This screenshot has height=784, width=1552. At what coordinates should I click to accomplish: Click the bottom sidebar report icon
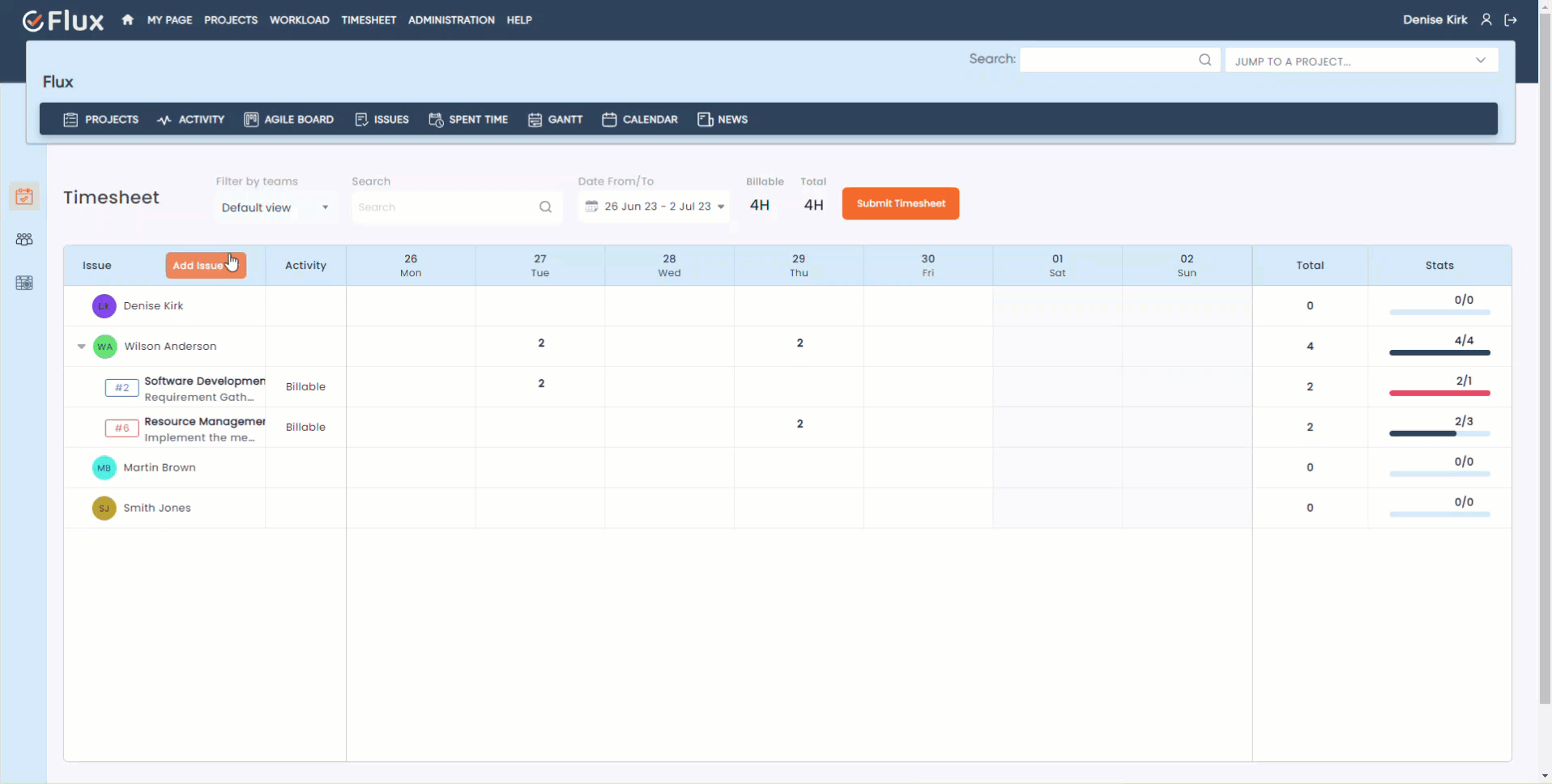point(24,283)
